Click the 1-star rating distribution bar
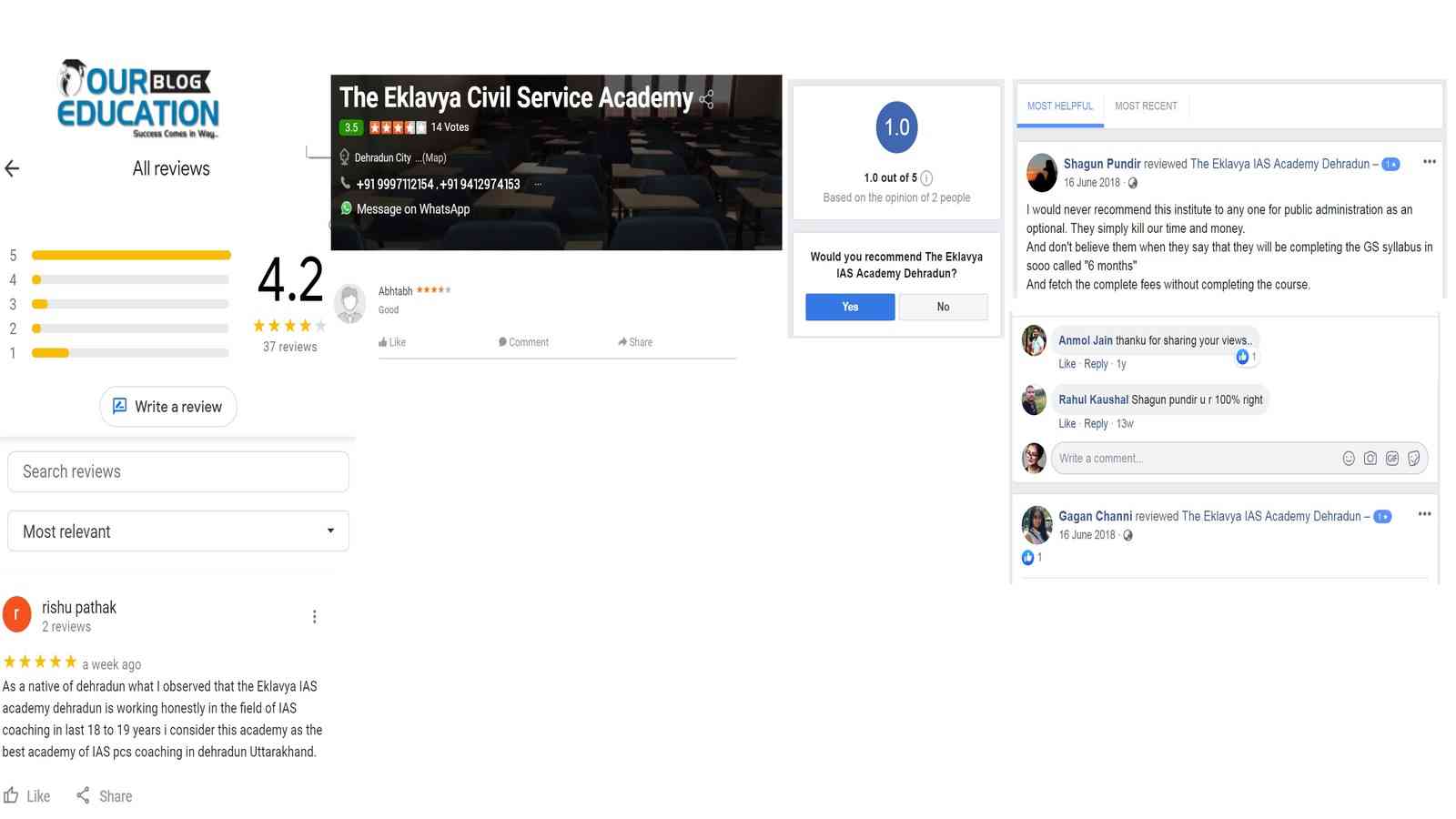This screenshot has width=1456, height=819. tap(131, 353)
